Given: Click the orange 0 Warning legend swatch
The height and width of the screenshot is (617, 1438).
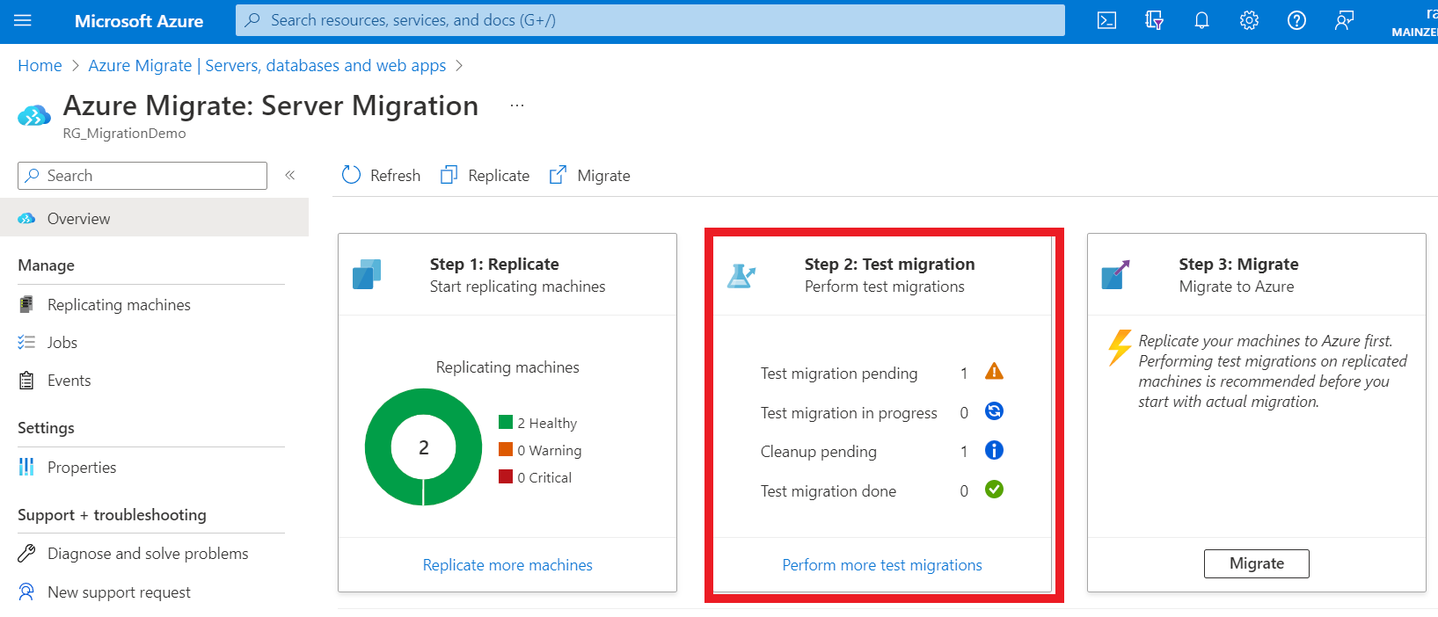Looking at the screenshot, I should 505,450.
